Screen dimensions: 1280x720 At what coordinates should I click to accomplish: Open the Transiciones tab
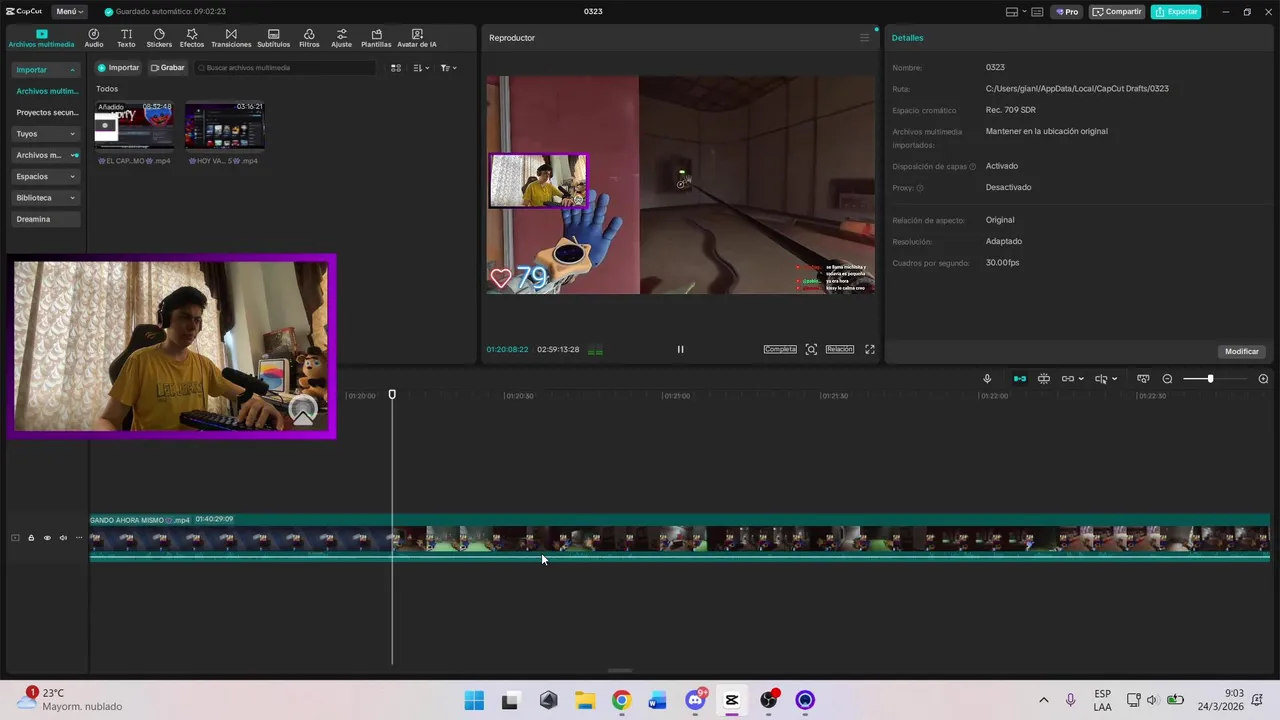click(231, 38)
